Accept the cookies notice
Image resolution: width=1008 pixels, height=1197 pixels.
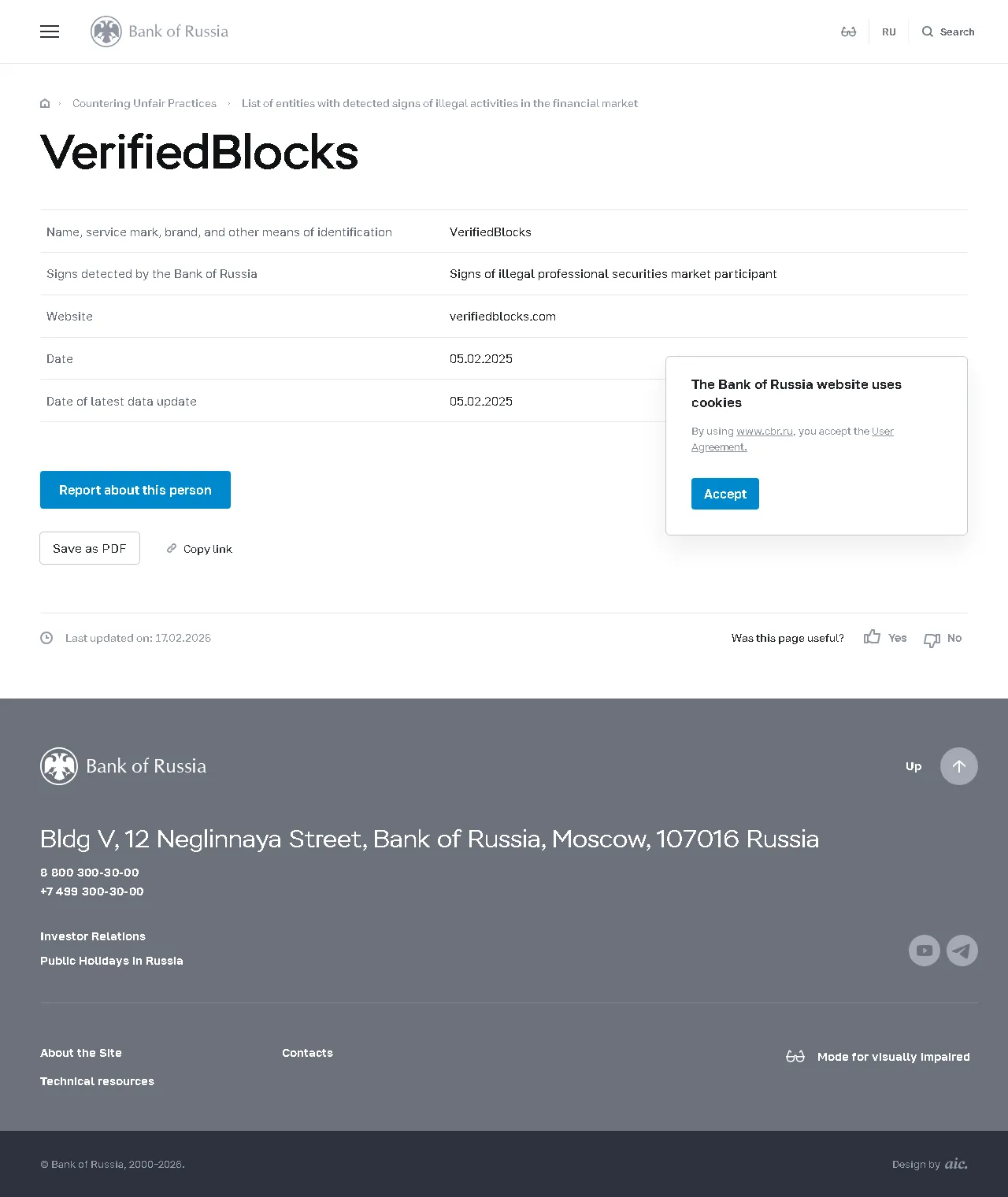click(x=725, y=494)
